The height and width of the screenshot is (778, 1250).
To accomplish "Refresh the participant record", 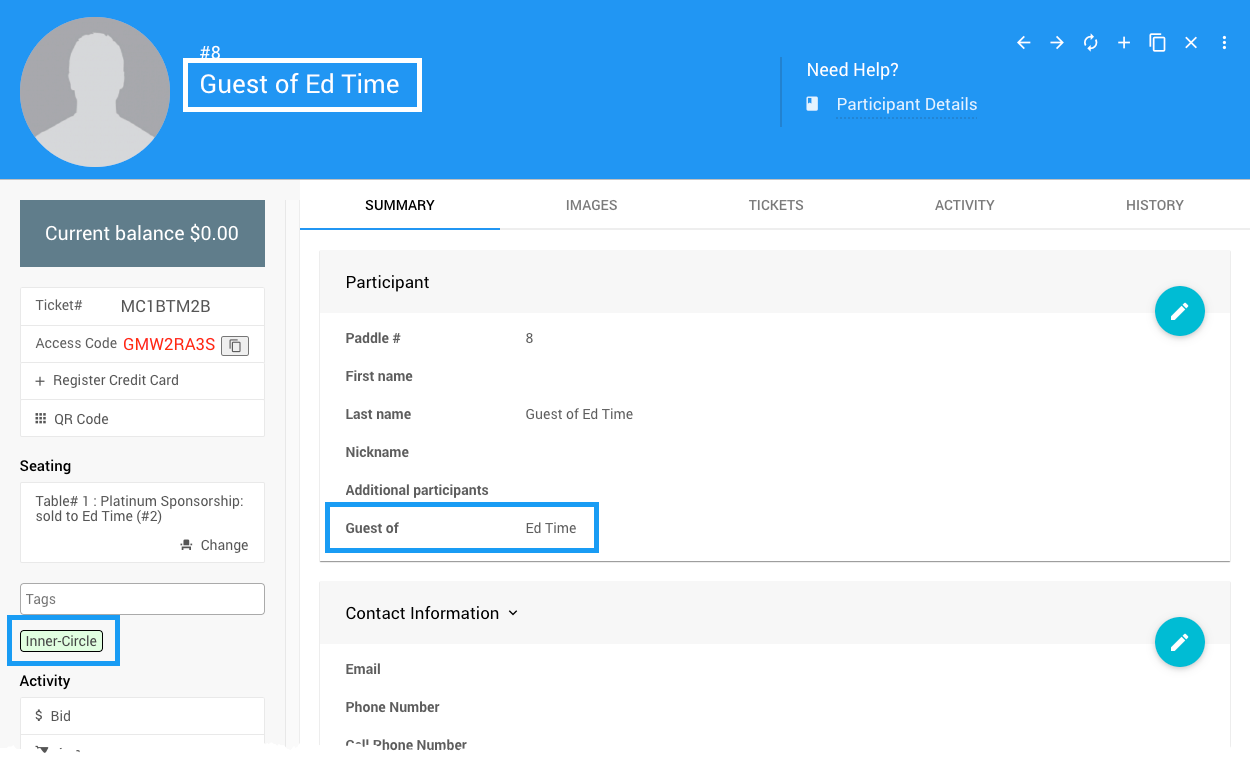I will pyautogui.click(x=1090, y=43).
